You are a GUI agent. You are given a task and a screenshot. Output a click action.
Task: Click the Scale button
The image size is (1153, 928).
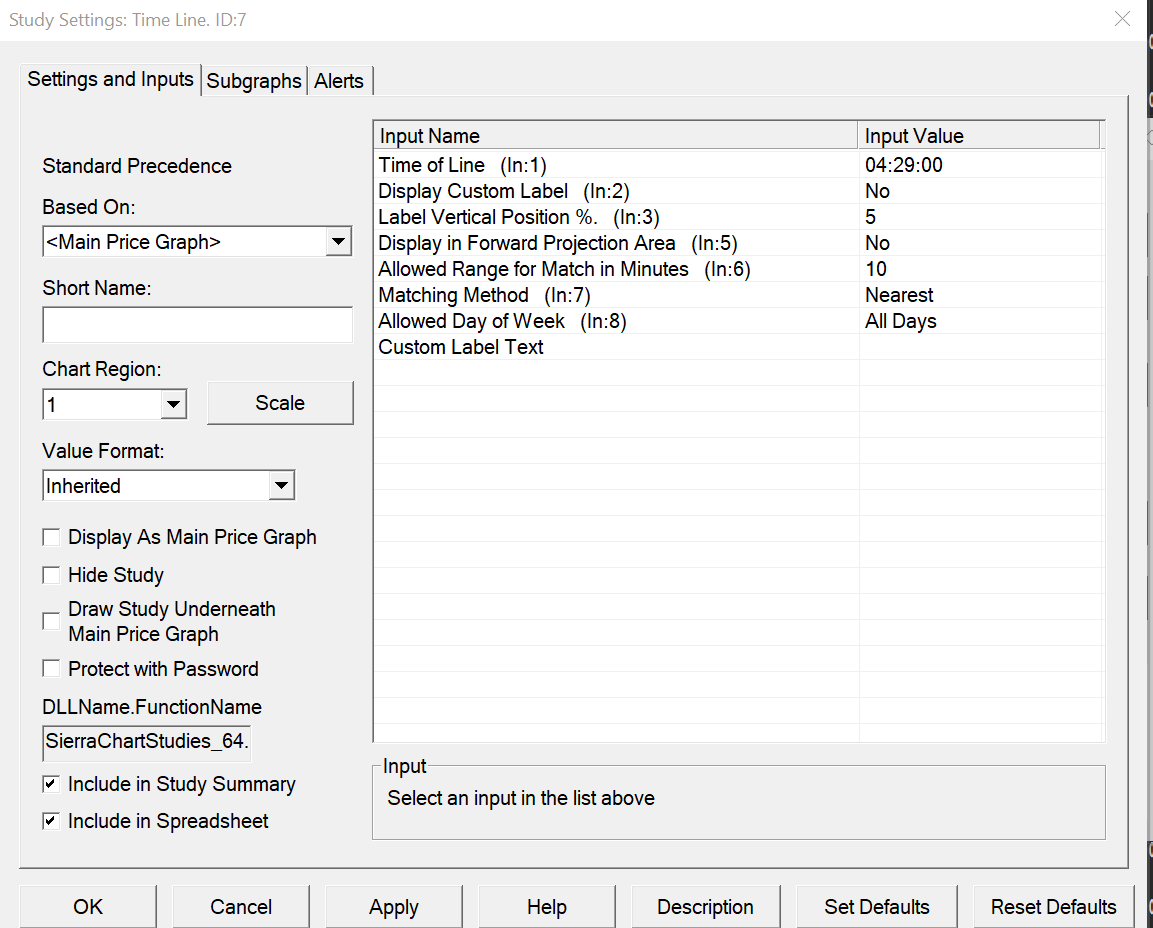tap(280, 403)
